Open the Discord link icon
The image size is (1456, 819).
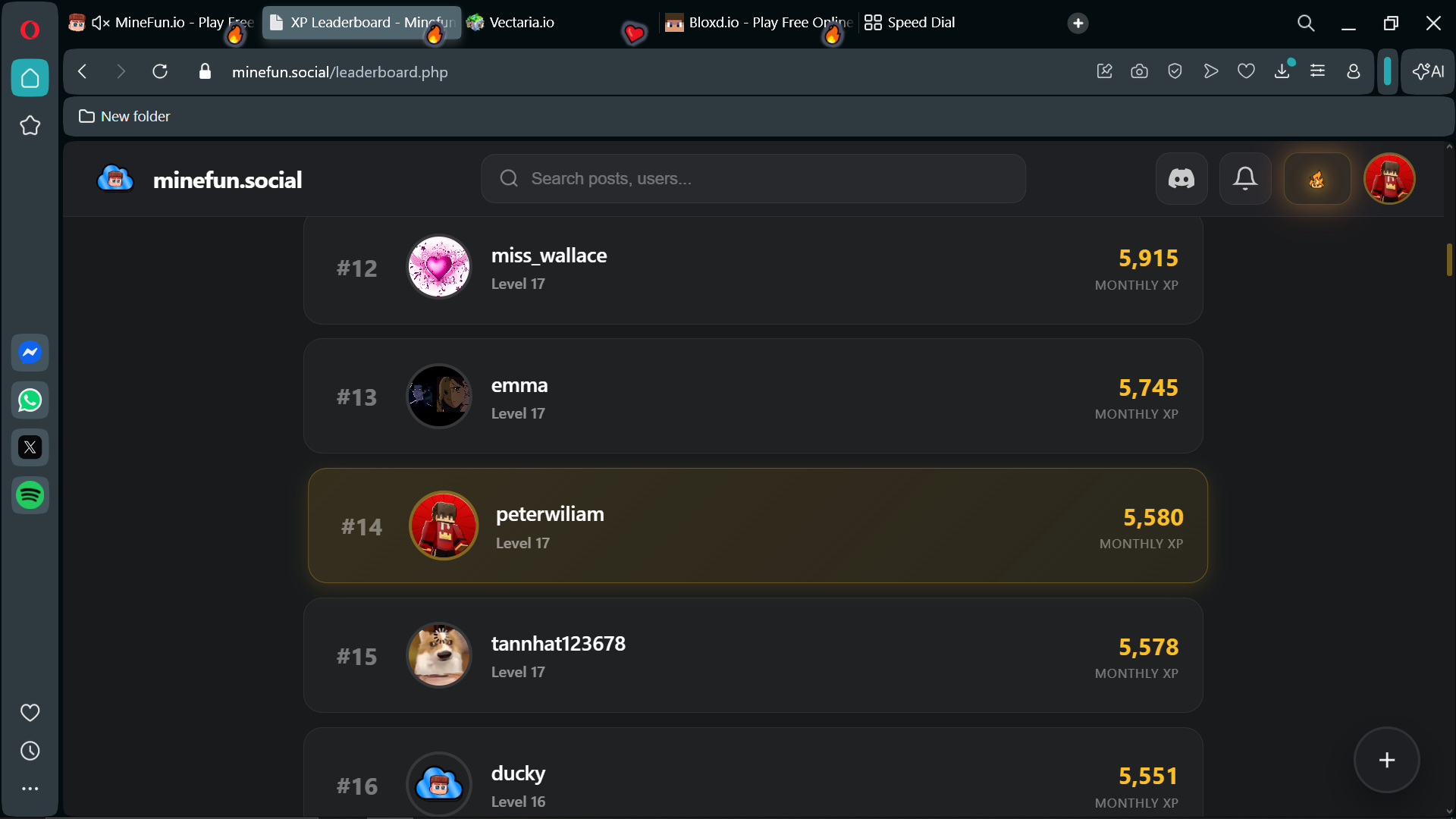click(x=1181, y=179)
